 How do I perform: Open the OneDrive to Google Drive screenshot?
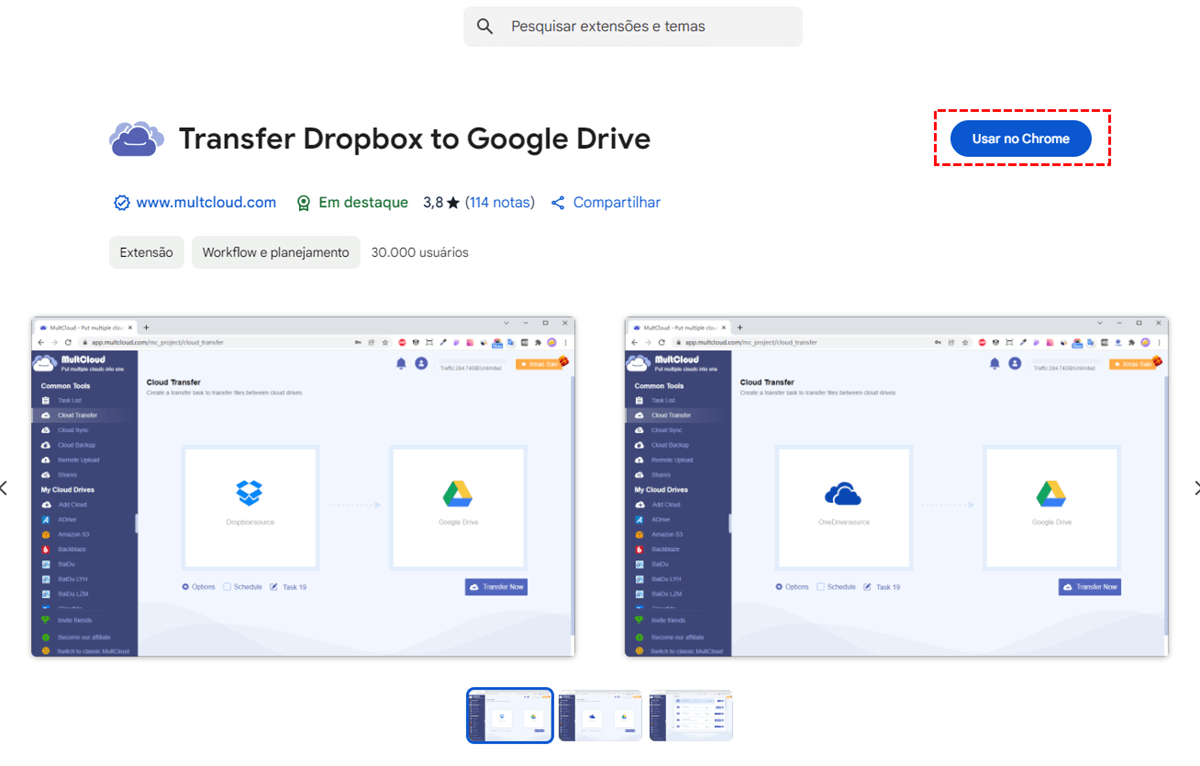point(897,487)
